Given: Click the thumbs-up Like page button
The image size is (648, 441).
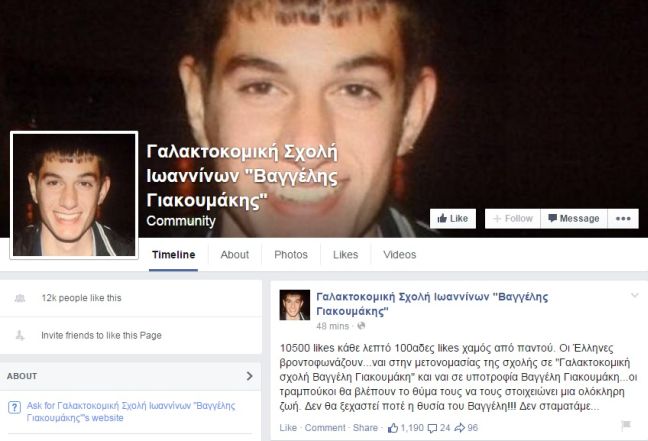Looking at the screenshot, I should [453, 218].
